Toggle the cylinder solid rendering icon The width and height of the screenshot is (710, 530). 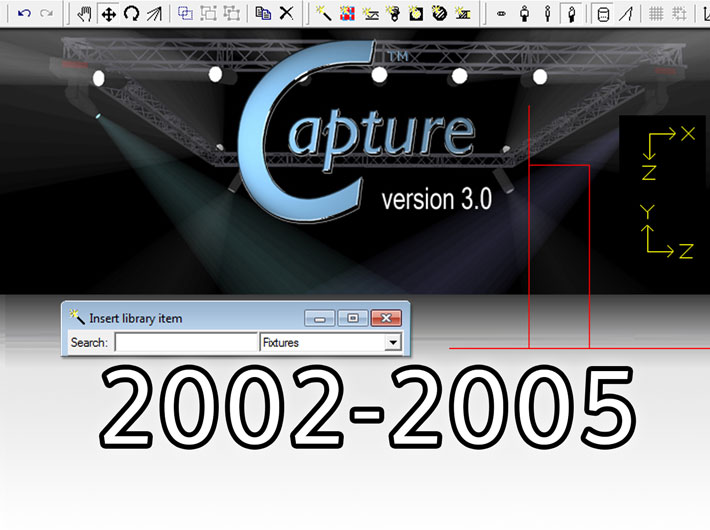603,14
